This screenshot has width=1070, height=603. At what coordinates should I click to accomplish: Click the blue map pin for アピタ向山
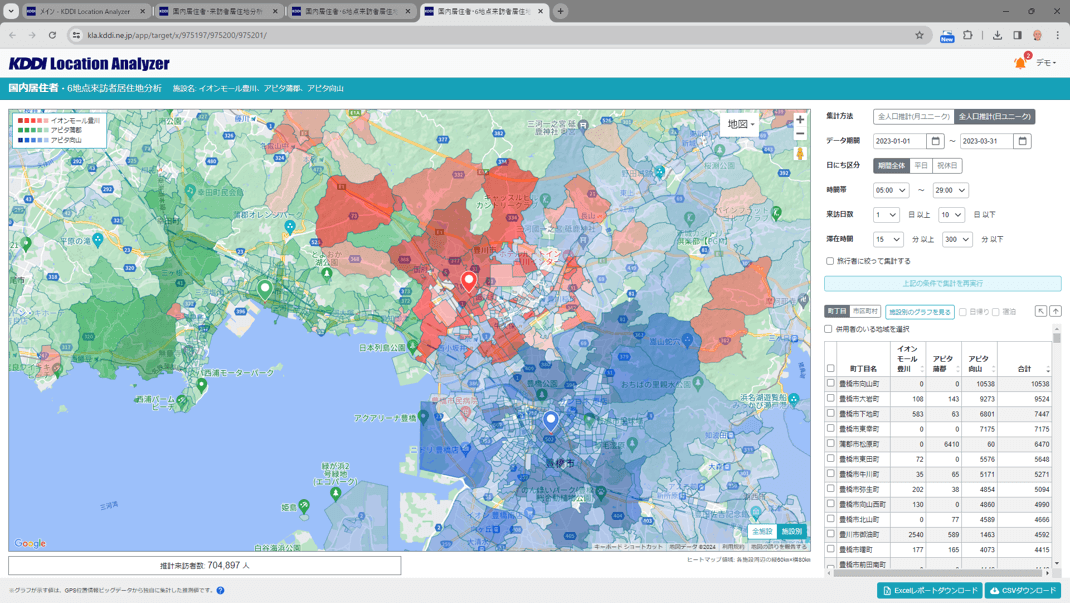point(551,421)
